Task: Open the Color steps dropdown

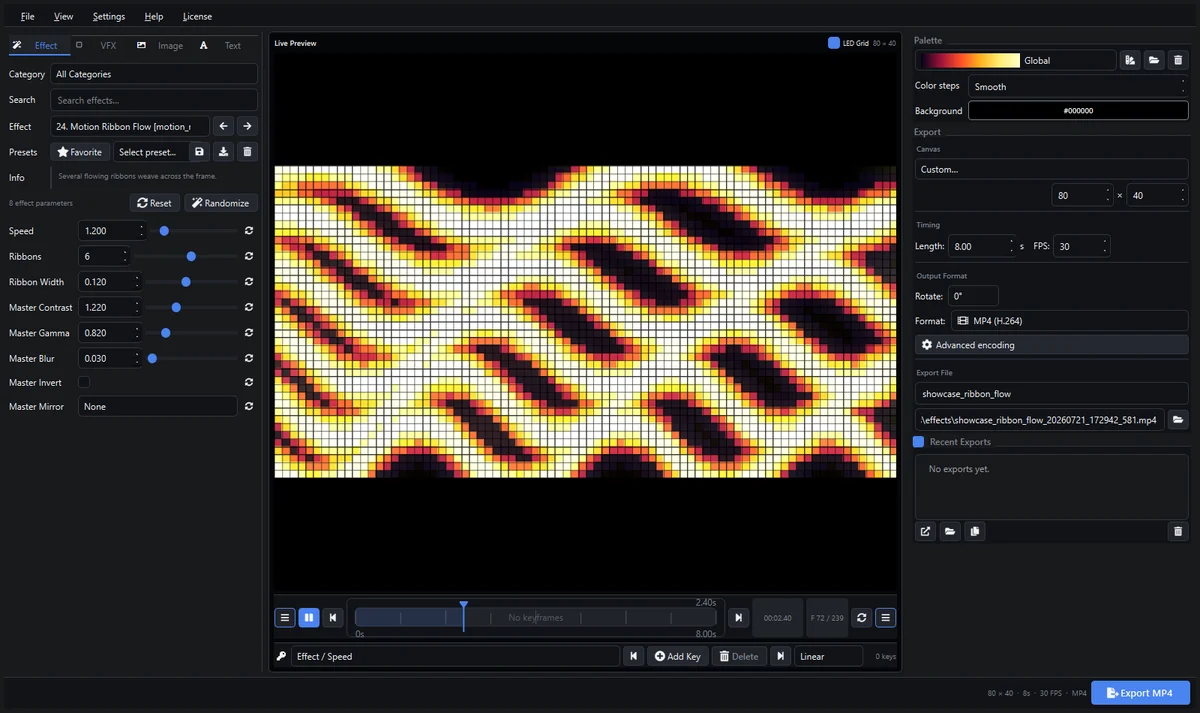Action: click(1078, 86)
